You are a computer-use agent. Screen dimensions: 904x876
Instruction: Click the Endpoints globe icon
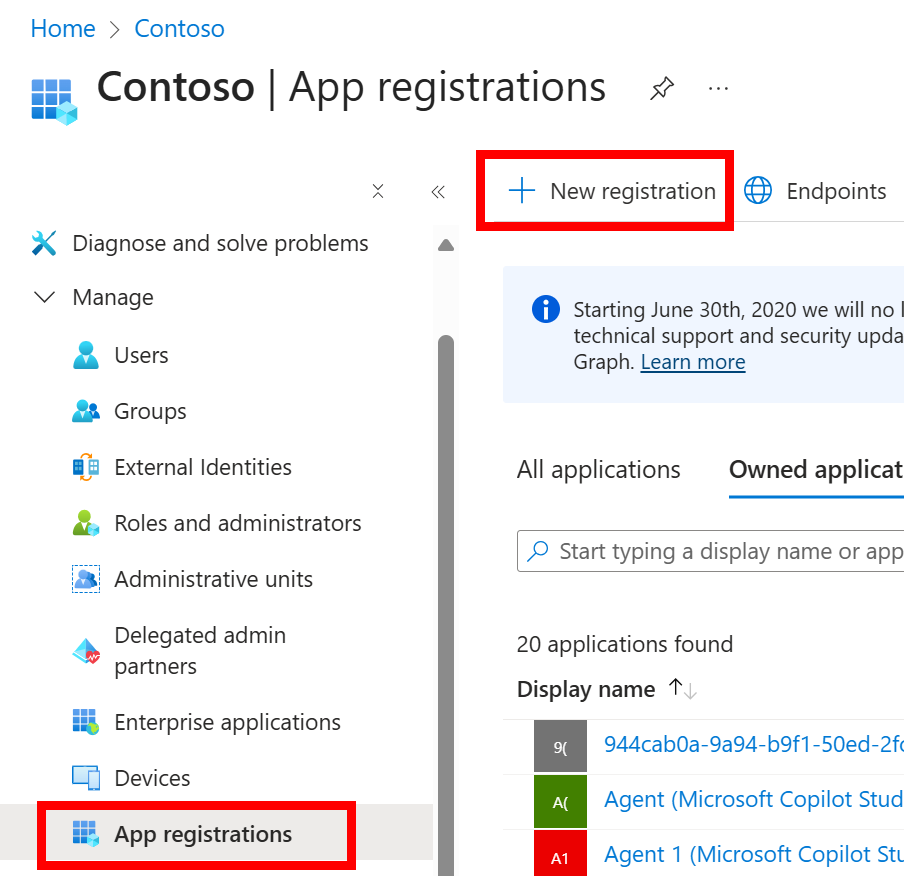pos(758,190)
